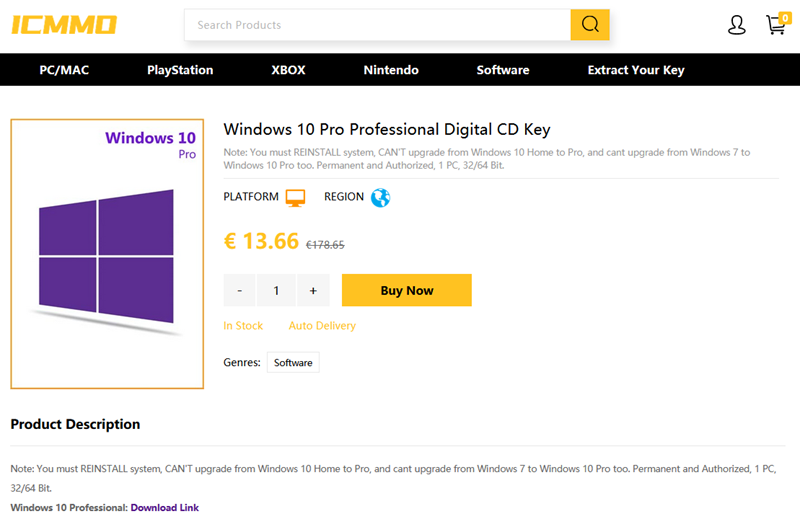
Task: Decrease quantity with the minus button
Action: coord(240,290)
